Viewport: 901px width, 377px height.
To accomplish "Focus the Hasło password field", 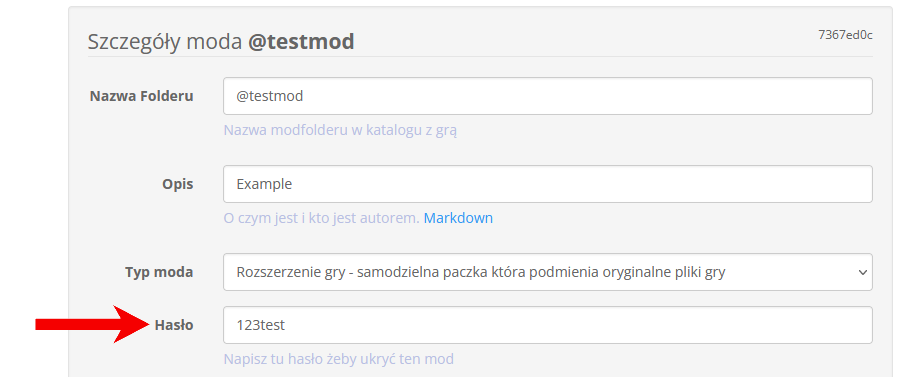I will (x=548, y=325).
